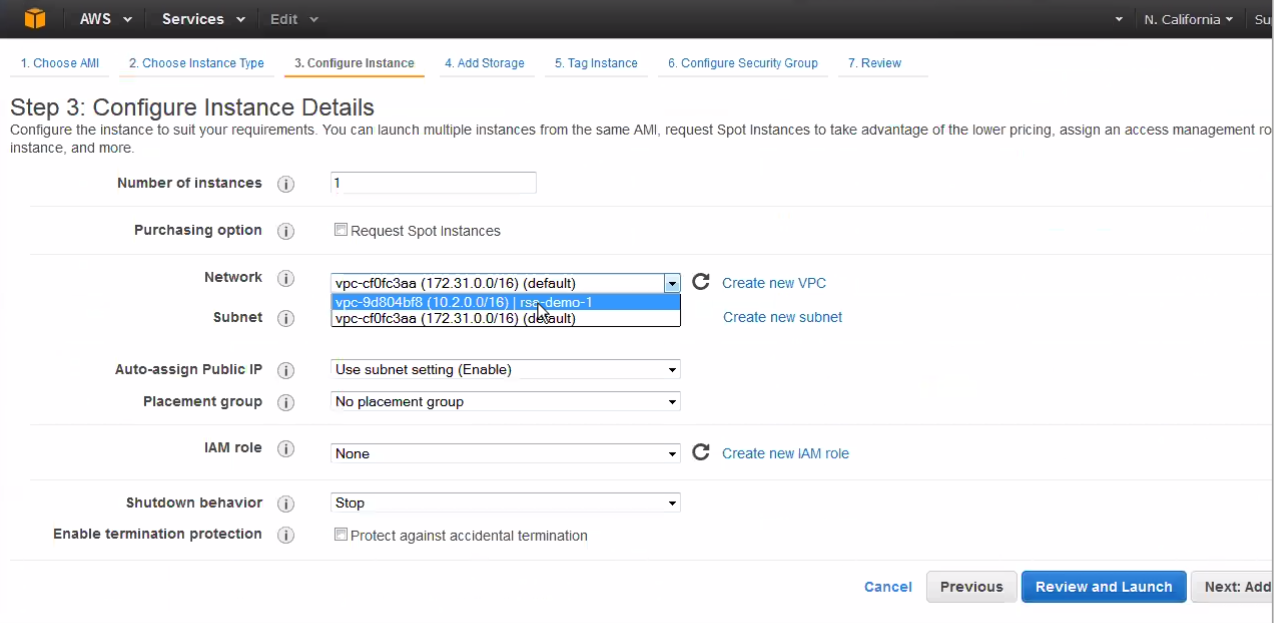
Task: Check Protect against accidental termination
Action: click(341, 535)
